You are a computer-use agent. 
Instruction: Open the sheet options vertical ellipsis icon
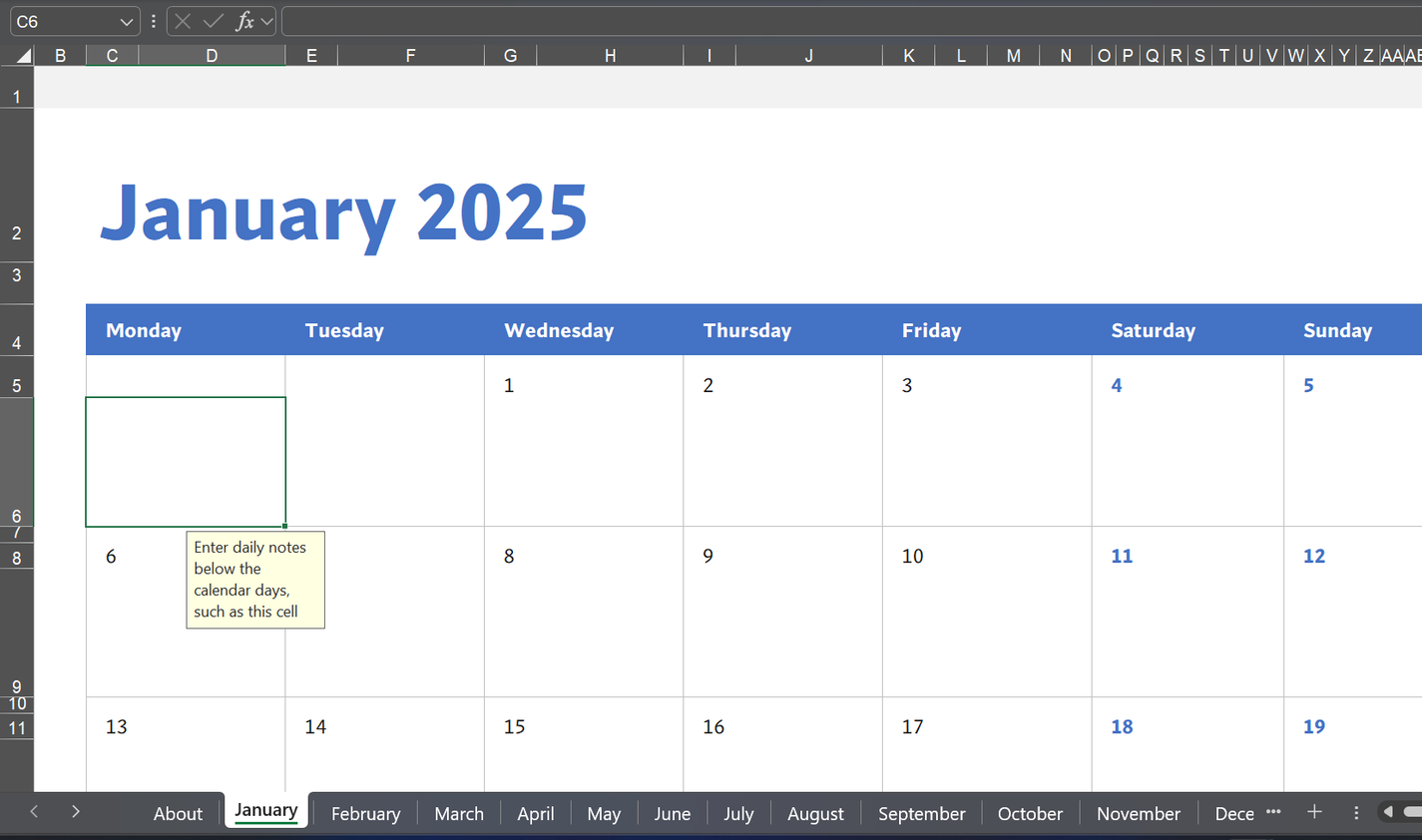(1355, 813)
